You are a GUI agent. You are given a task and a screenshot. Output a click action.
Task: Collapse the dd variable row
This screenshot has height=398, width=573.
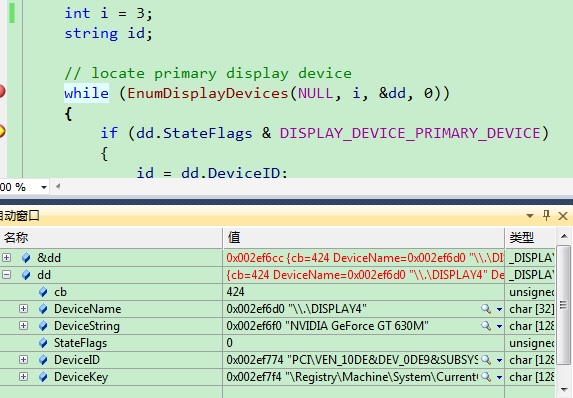(x=6, y=275)
